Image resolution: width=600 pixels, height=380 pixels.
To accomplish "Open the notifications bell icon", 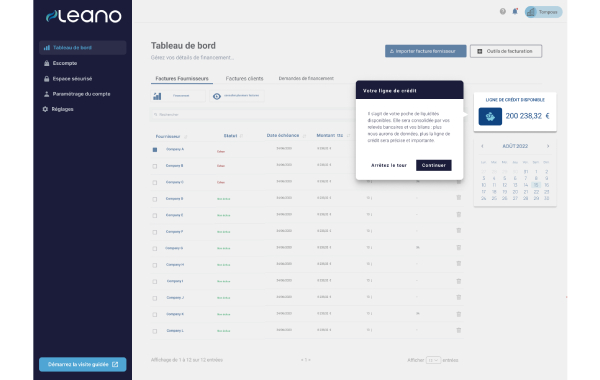I will pos(515,11).
